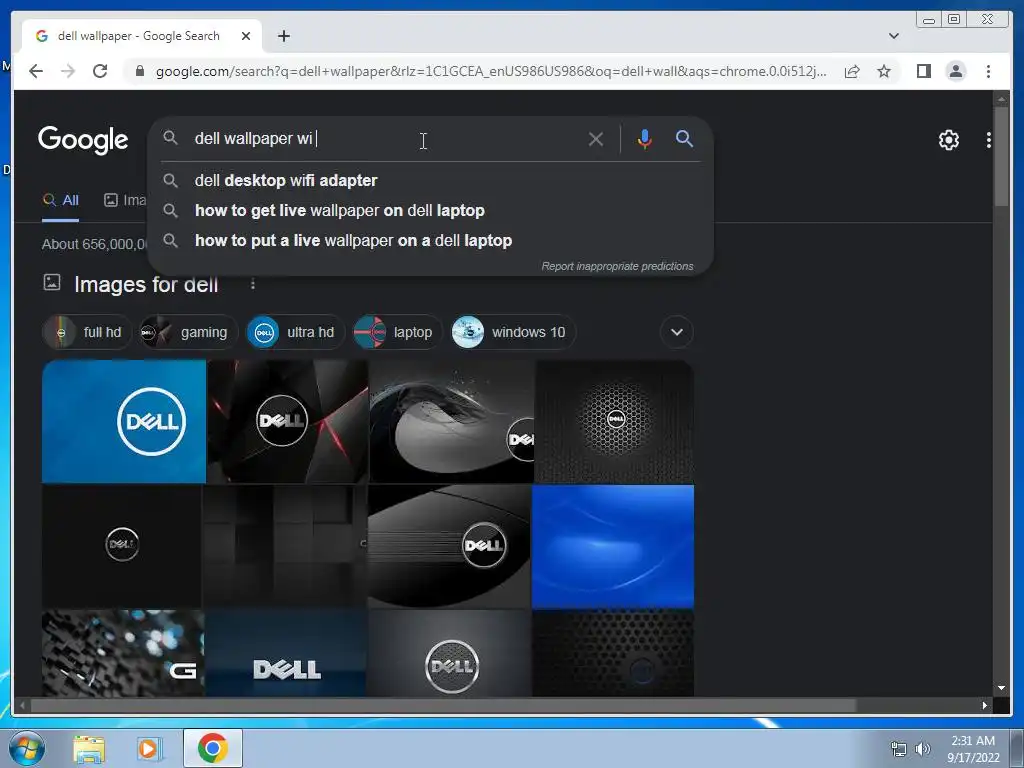
Task: Click the Google logo
Action: click(83, 140)
